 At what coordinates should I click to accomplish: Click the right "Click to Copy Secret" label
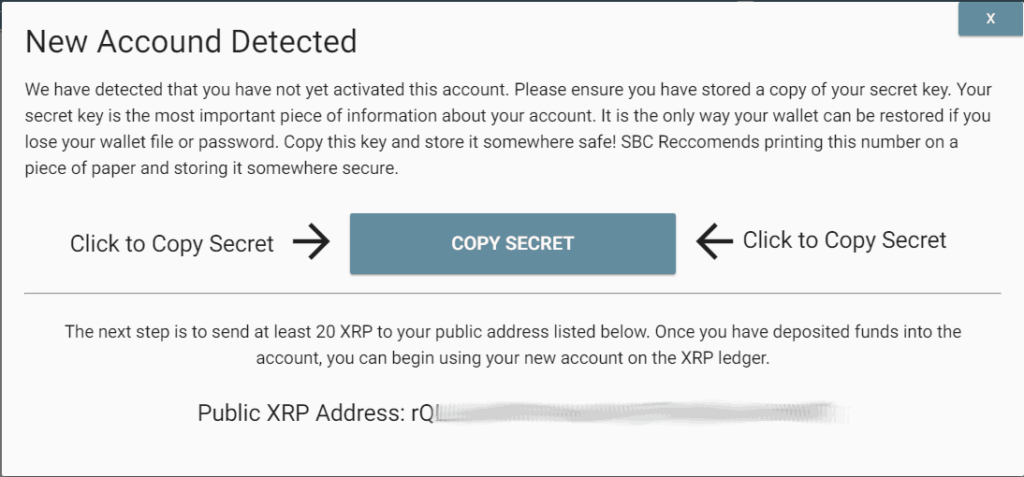(x=844, y=240)
